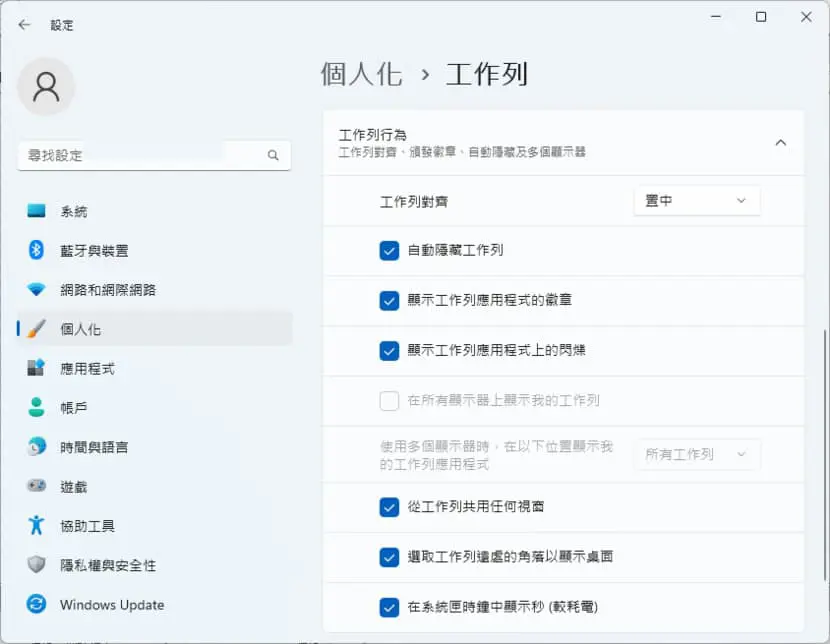Toggle 在系統匣時鐘中顯示秒 checkbox
This screenshot has height=644, width=830.
pyautogui.click(x=389, y=607)
